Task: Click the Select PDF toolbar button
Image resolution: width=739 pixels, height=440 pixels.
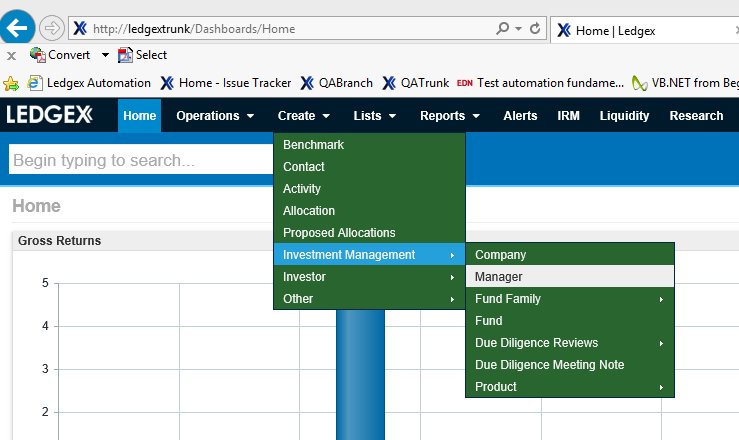Action: pos(142,55)
